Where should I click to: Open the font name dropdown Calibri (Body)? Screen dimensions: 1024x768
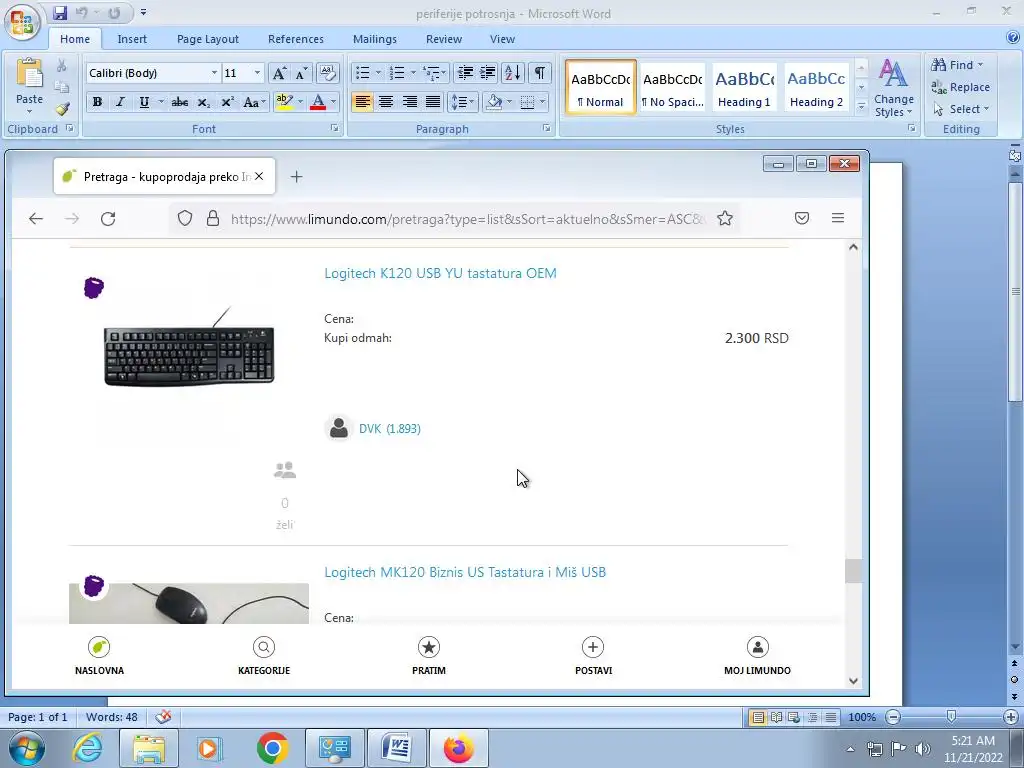point(214,73)
